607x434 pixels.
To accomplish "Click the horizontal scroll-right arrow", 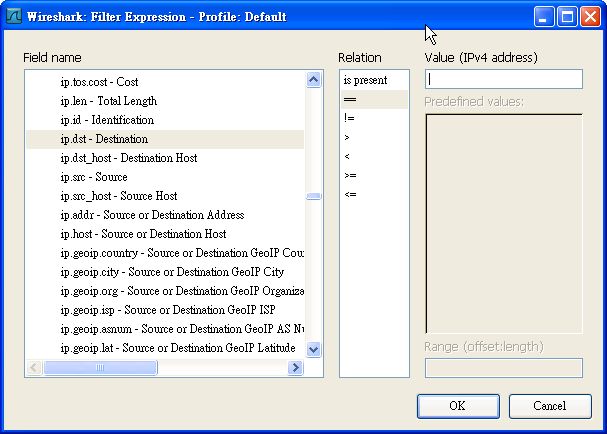I will (x=295, y=367).
